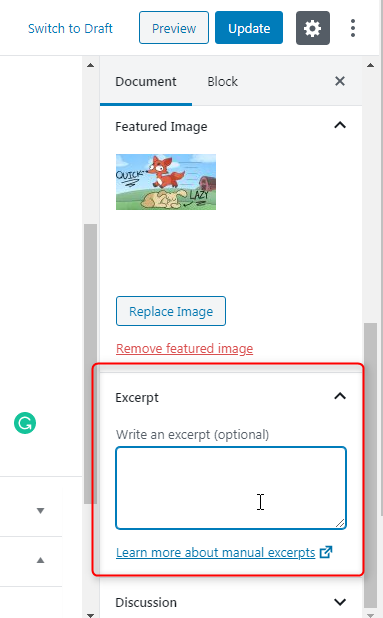Expand the Discussion section
This screenshot has width=383, height=618.
tap(340, 602)
